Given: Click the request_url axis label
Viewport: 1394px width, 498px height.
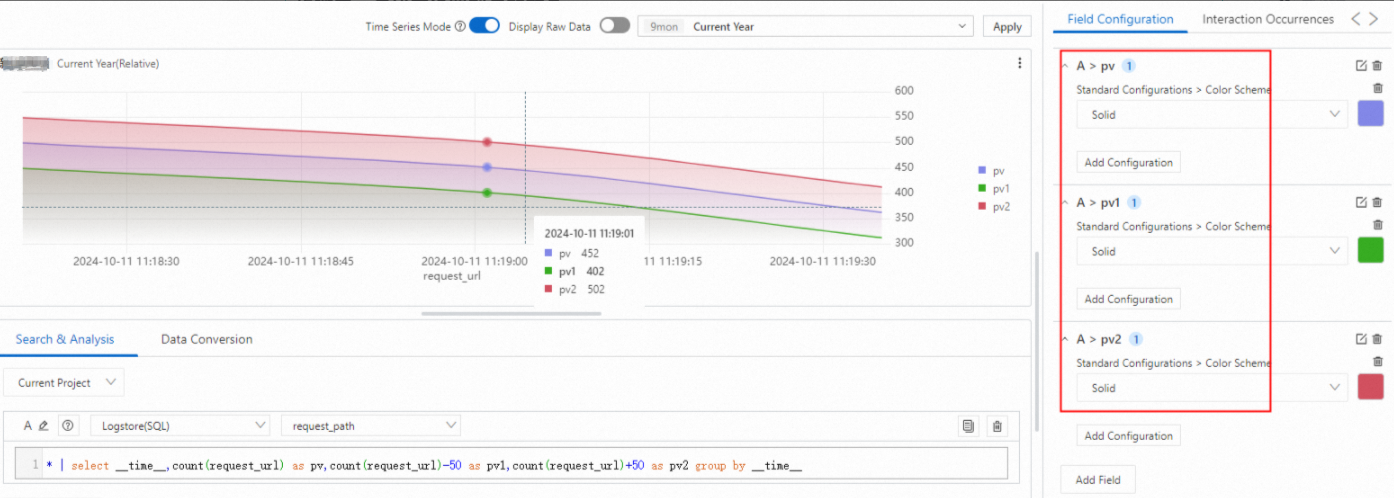Looking at the screenshot, I should [x=452, y=276].
